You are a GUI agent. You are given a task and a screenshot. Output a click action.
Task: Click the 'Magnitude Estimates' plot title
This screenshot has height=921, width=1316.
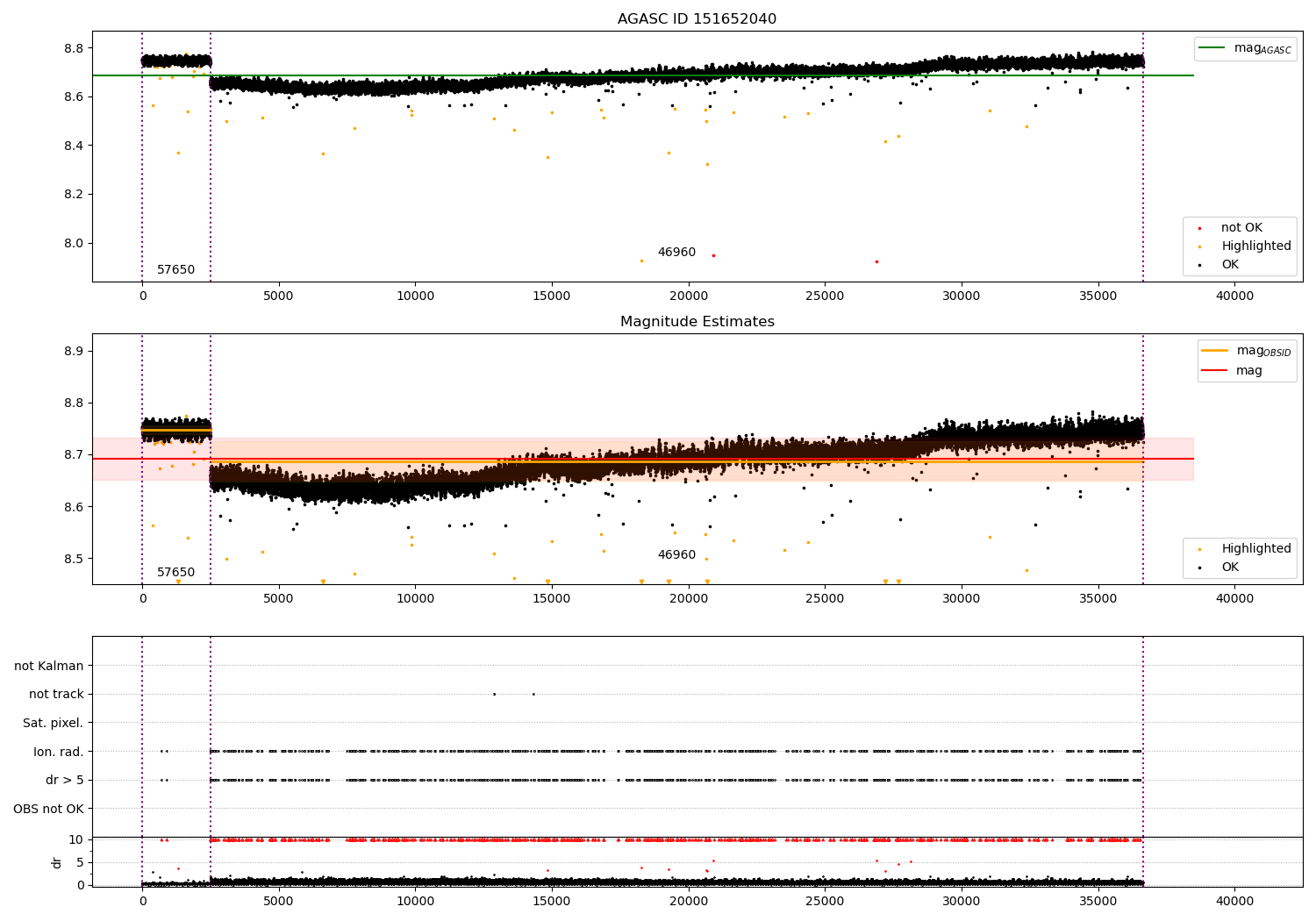697,322
